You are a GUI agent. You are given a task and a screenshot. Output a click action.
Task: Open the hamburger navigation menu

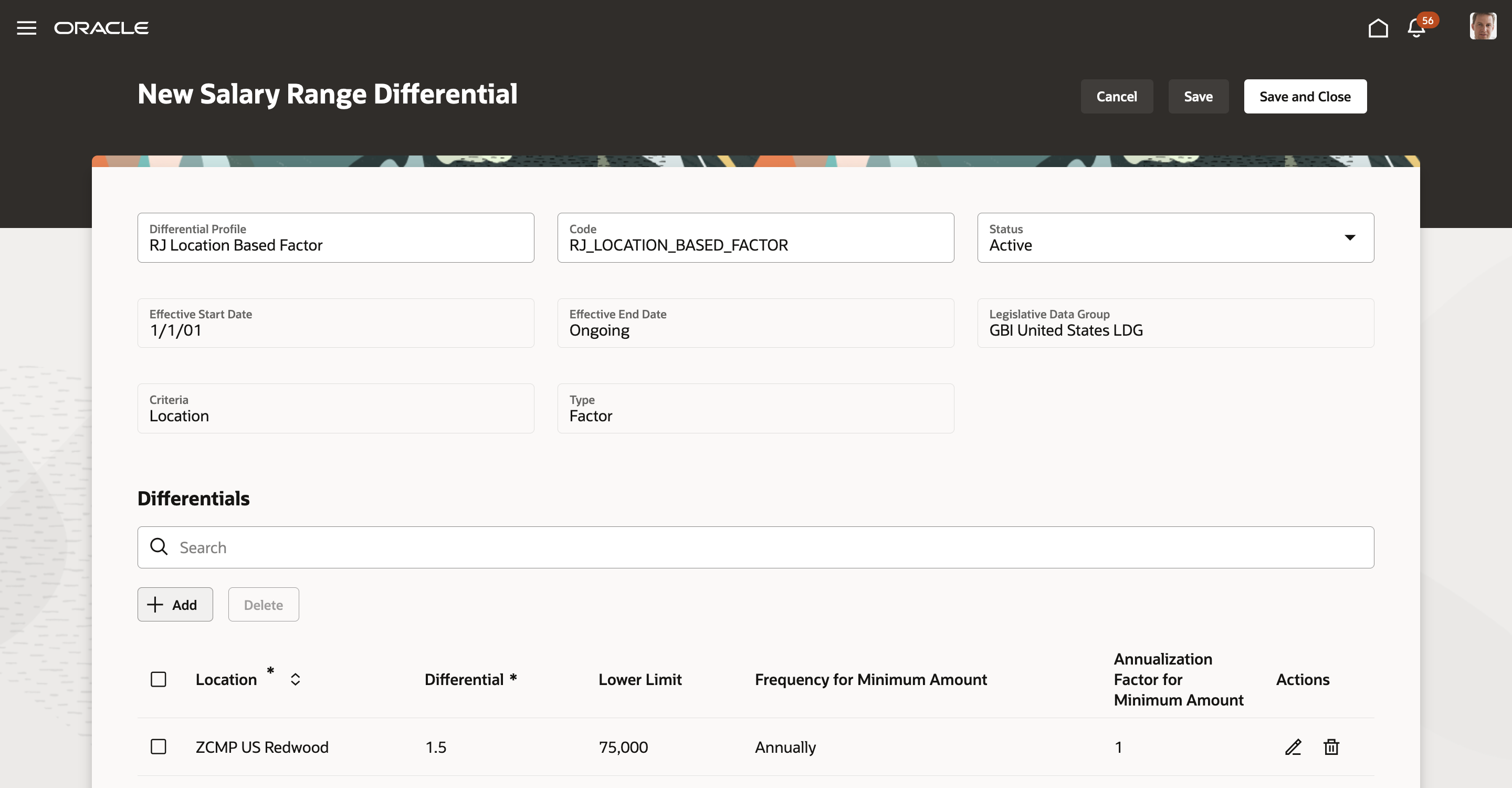(26, 28)
